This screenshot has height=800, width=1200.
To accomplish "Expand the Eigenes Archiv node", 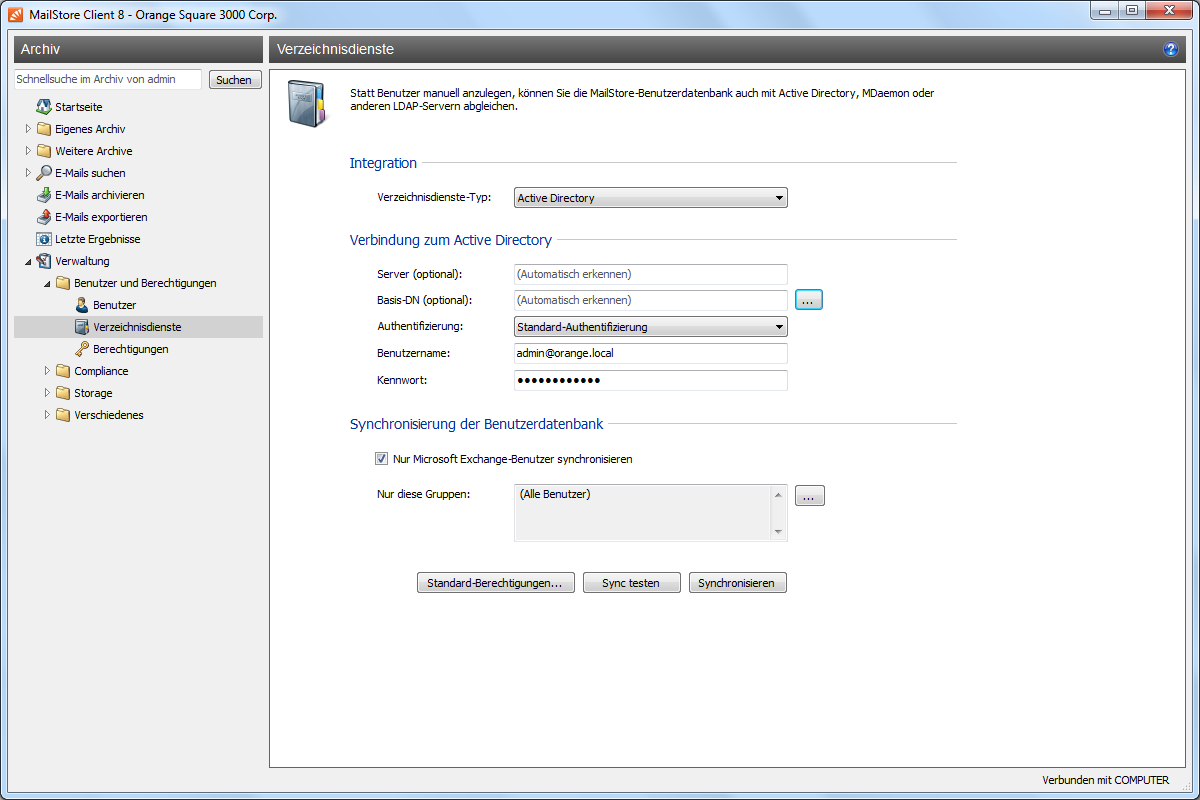I will (x=28, y=129).
